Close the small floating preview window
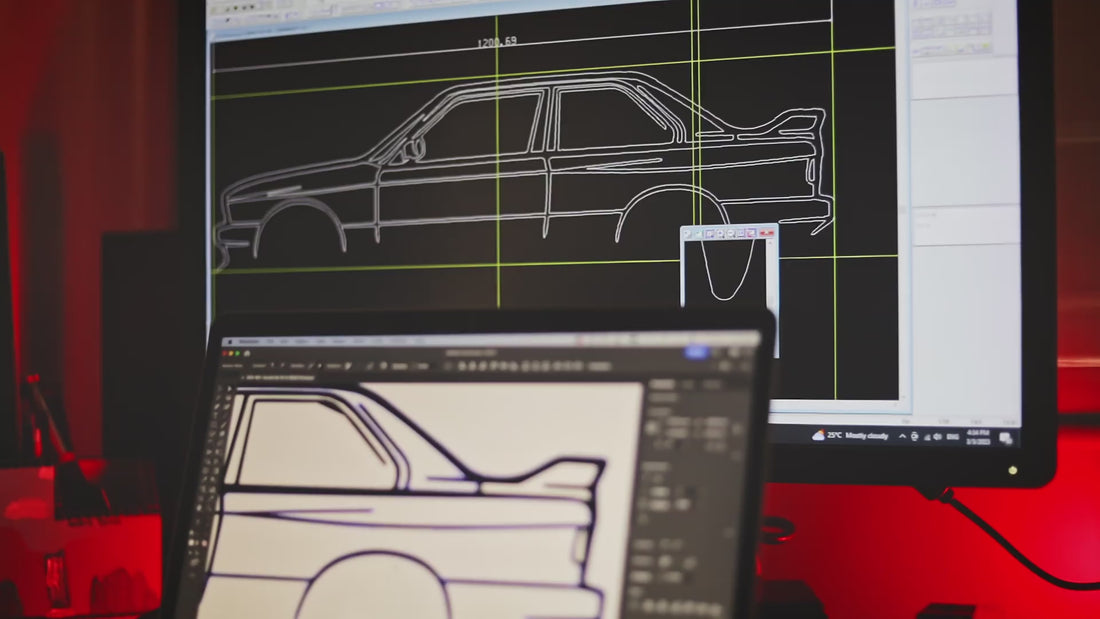1100x619 pixels. click(x=769, y=233)
